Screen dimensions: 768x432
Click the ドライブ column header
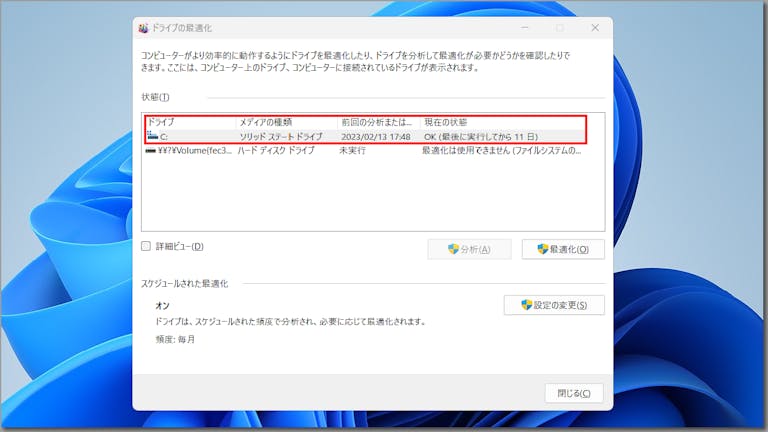point(191,122)
